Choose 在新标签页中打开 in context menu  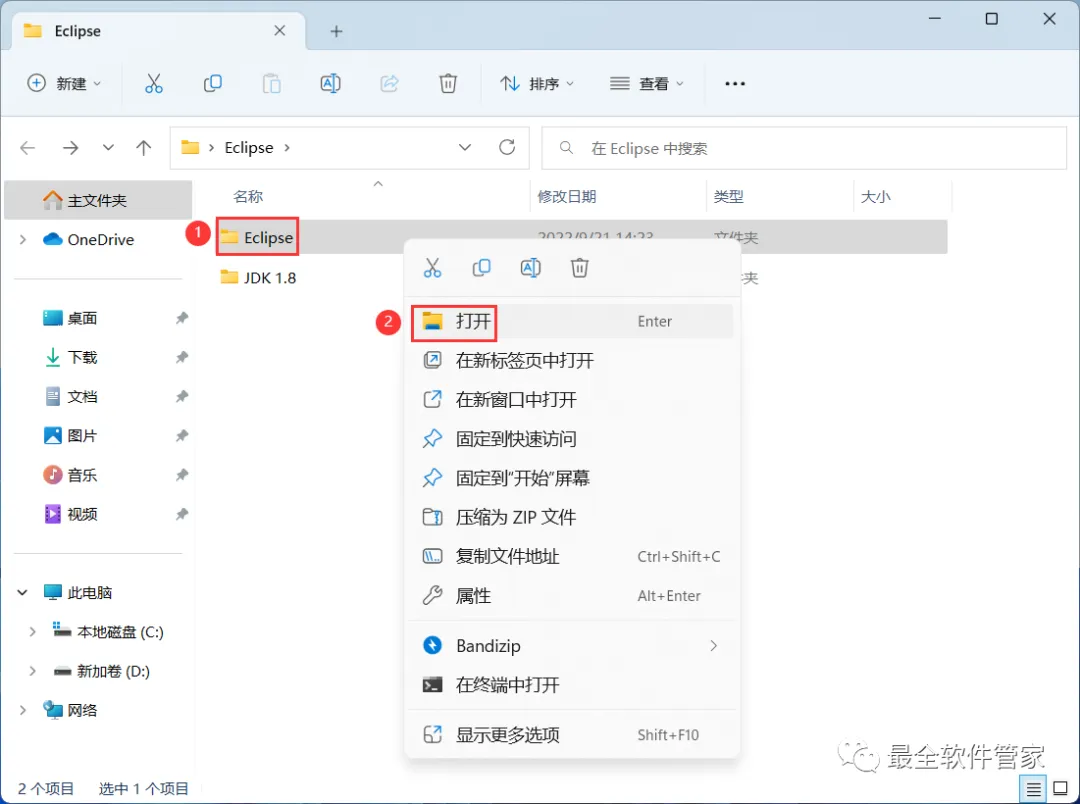click(572, 360)
